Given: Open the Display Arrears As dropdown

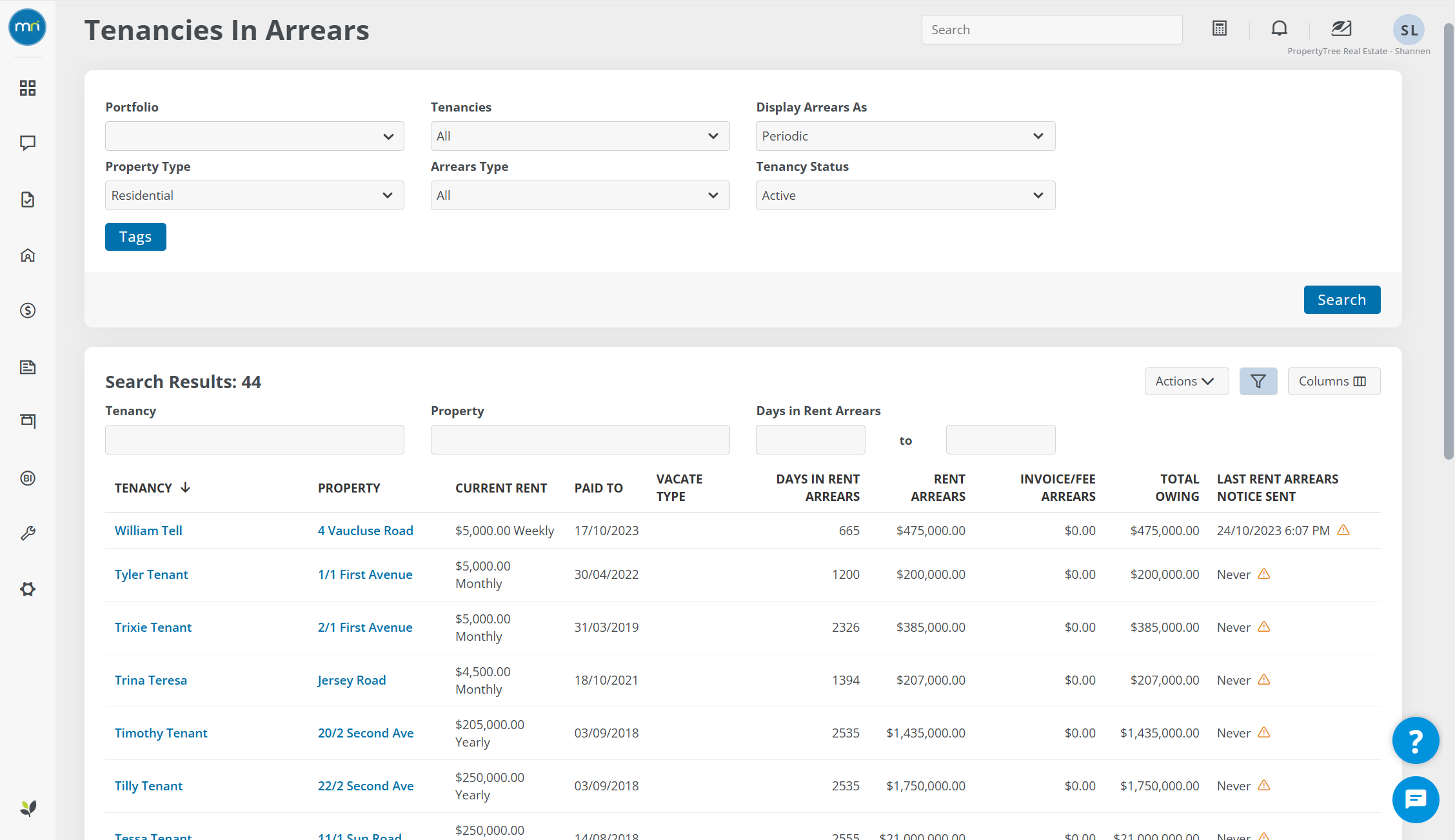Looking at the screenshot, I should pos(905,136).
